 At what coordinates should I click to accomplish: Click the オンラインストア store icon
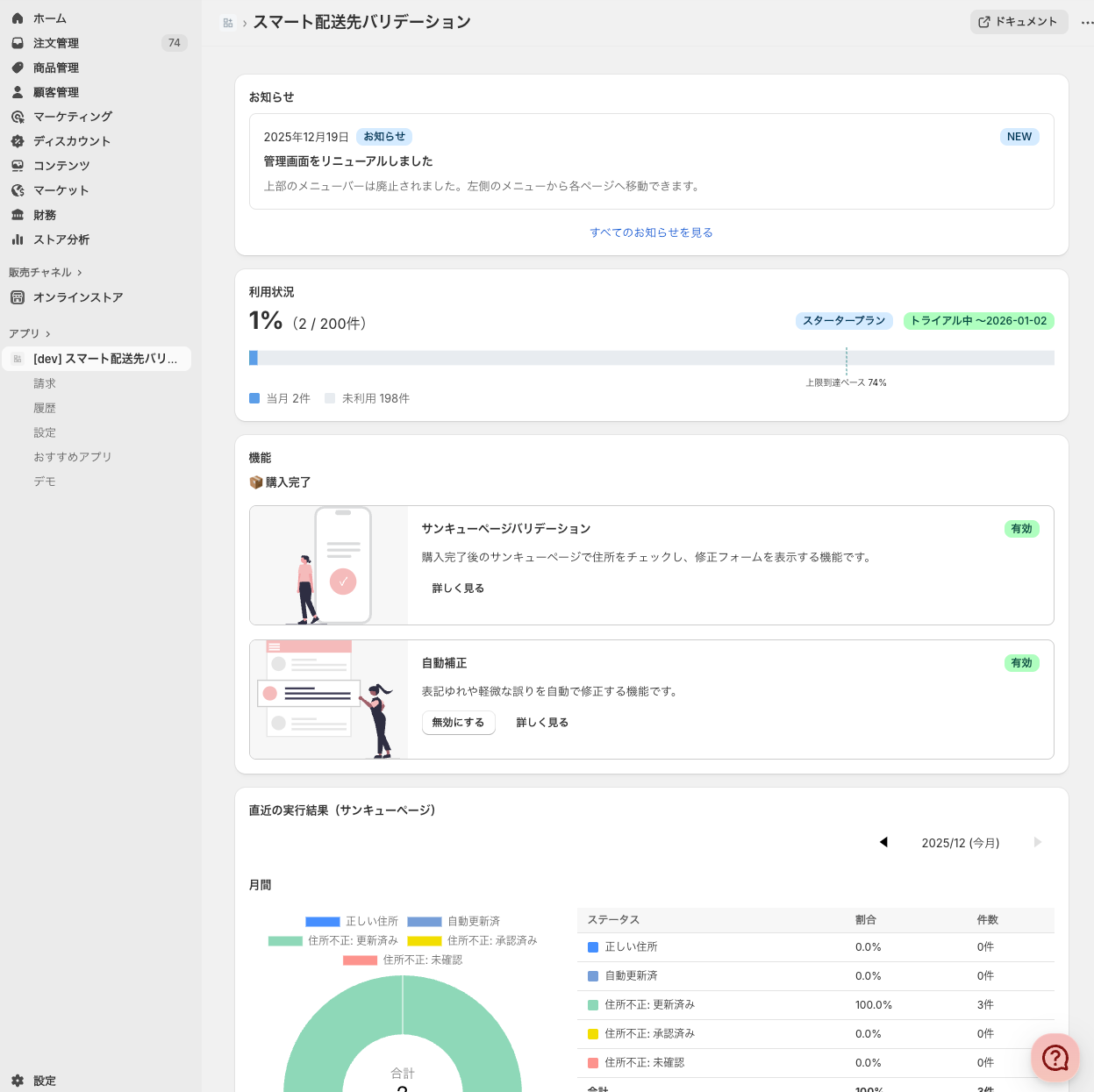pos(18,297)
